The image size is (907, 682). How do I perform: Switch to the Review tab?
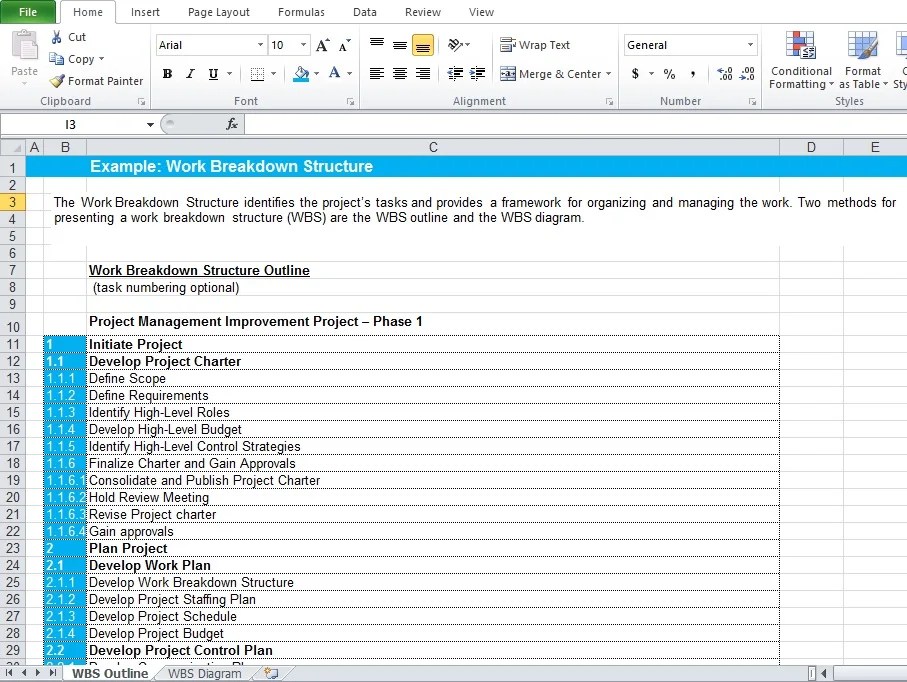pos(422,12)
